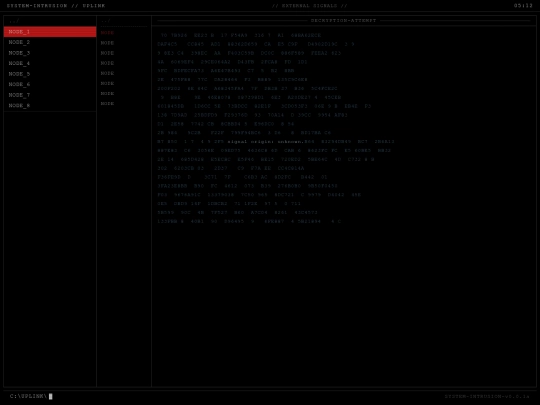The height and width of the screenshot is (405, 540).
Task: Go up via "../" above NODE_1
Action: pyautogui.click(x=14, y=21)
